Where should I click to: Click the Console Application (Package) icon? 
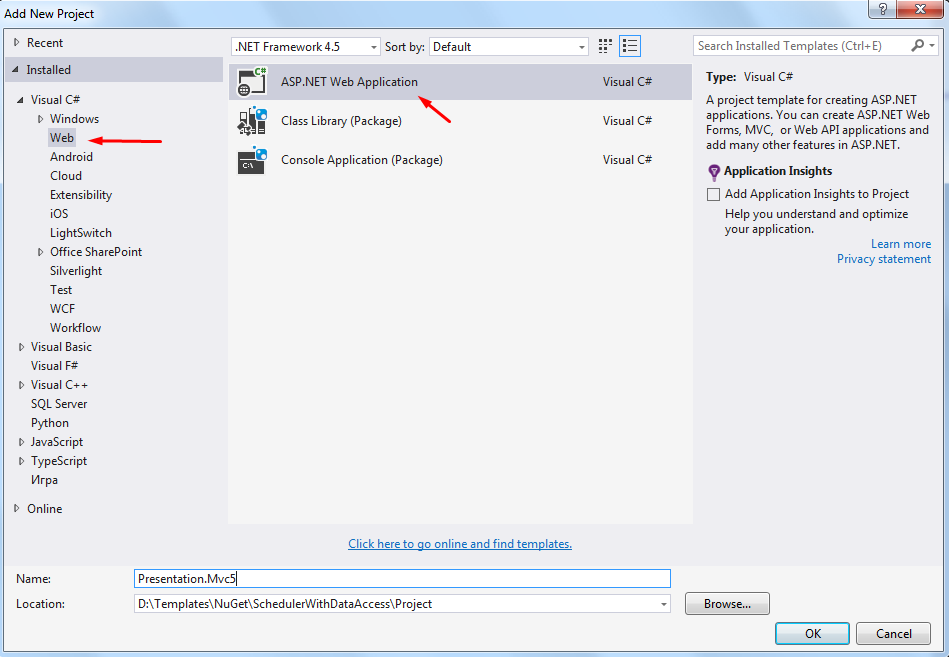click(252, 160)
